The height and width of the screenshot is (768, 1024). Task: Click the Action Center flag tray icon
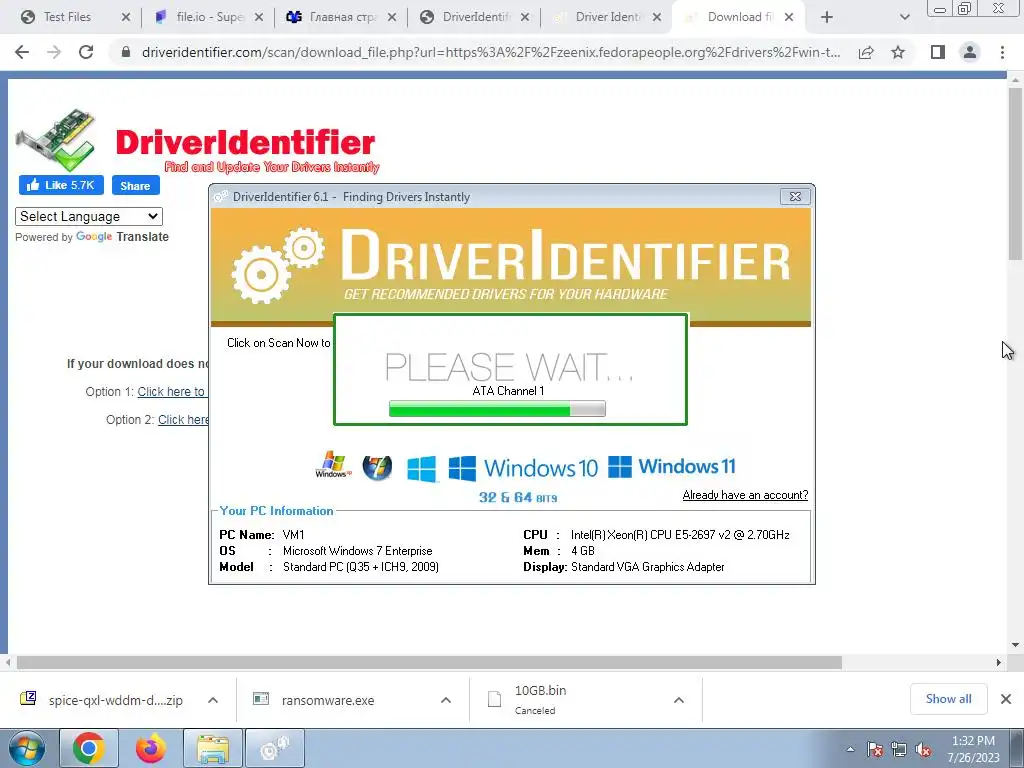tap(874, 749)
